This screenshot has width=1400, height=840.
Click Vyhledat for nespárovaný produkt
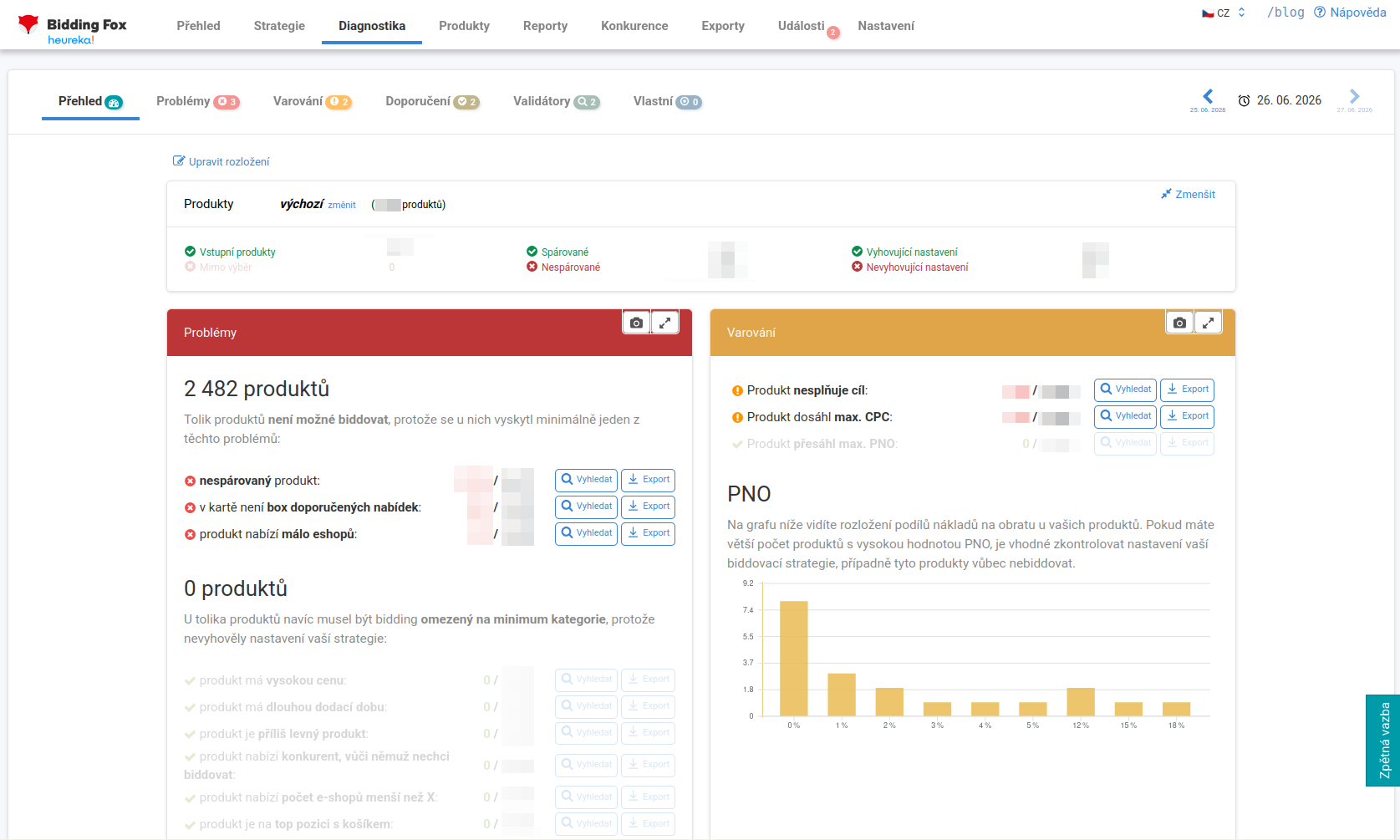click(586, 480)
